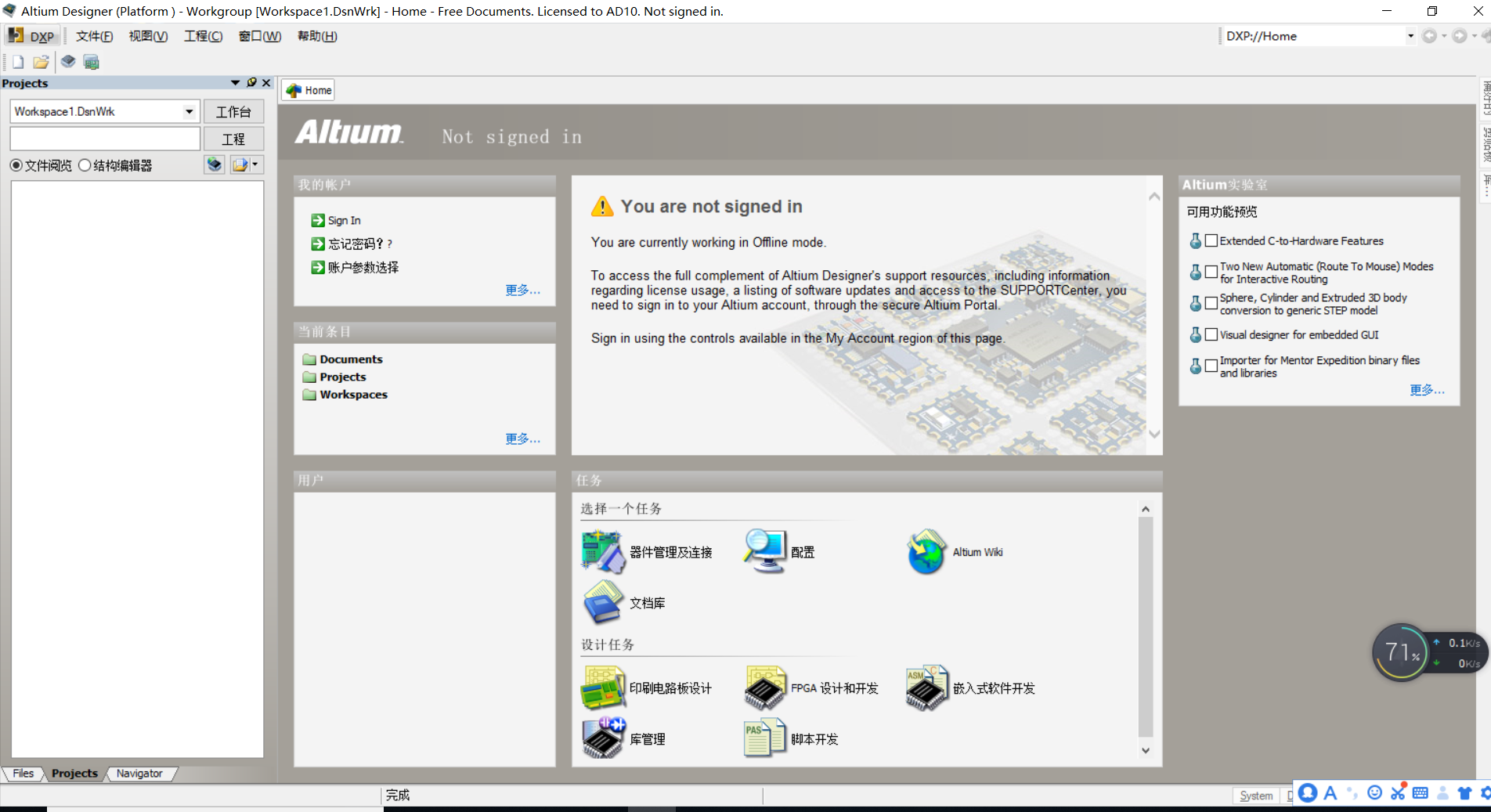Click scroll up arrow in 任务 panel

[x=1146, y=509]
